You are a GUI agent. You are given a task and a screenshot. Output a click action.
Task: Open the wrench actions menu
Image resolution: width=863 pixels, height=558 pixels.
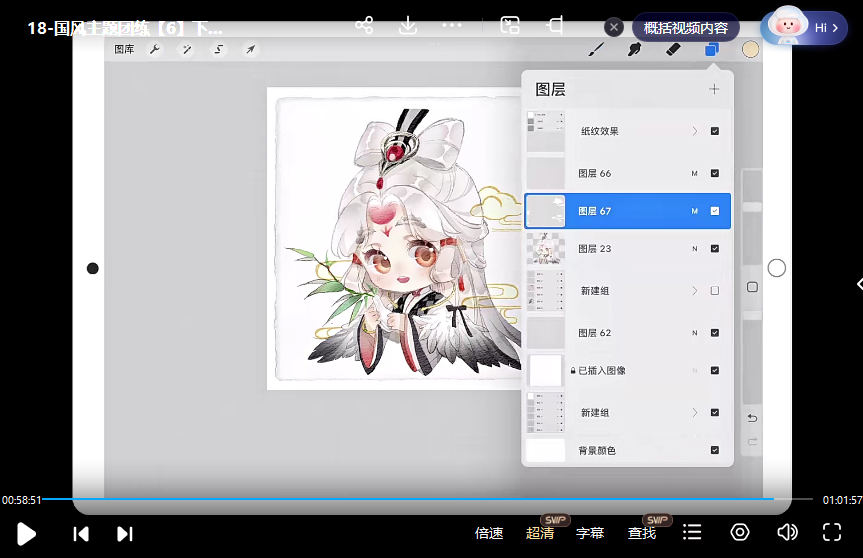[x=155, y=49]
